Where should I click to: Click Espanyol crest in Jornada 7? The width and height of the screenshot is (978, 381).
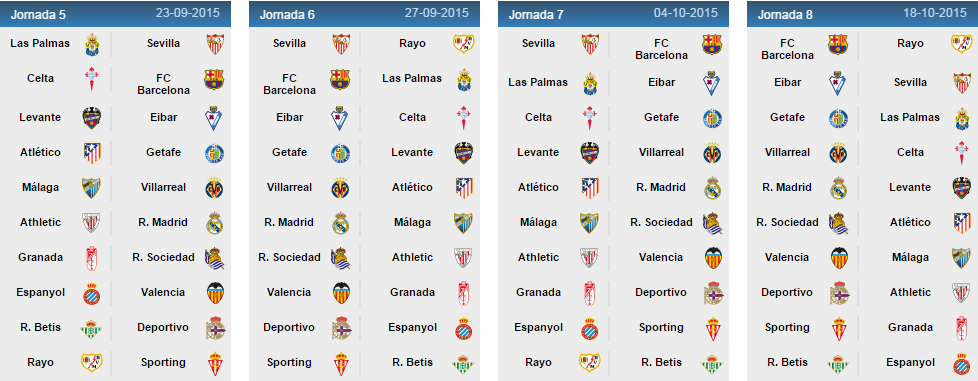[590, 328]
